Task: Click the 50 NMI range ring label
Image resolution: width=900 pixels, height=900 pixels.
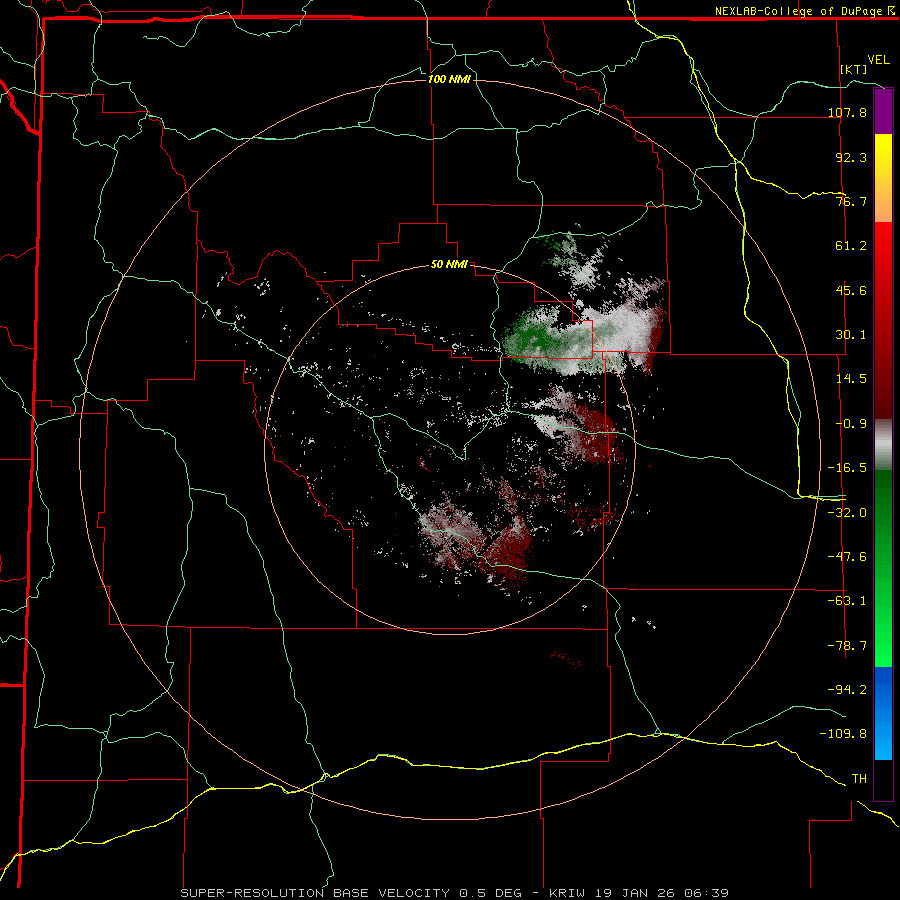Action: point(449,265)
